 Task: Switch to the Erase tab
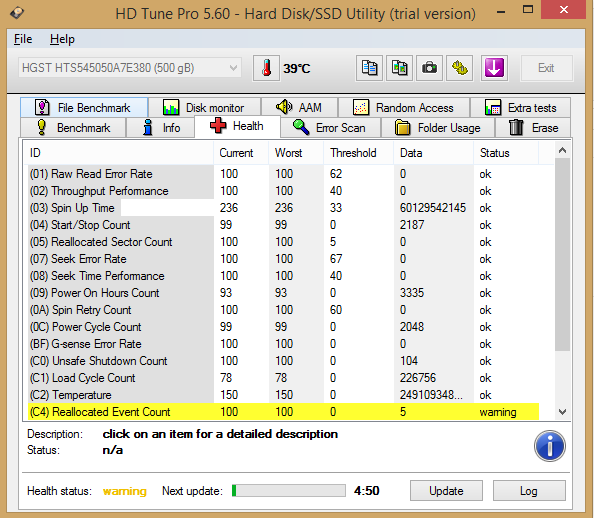[x=533, y=128]
